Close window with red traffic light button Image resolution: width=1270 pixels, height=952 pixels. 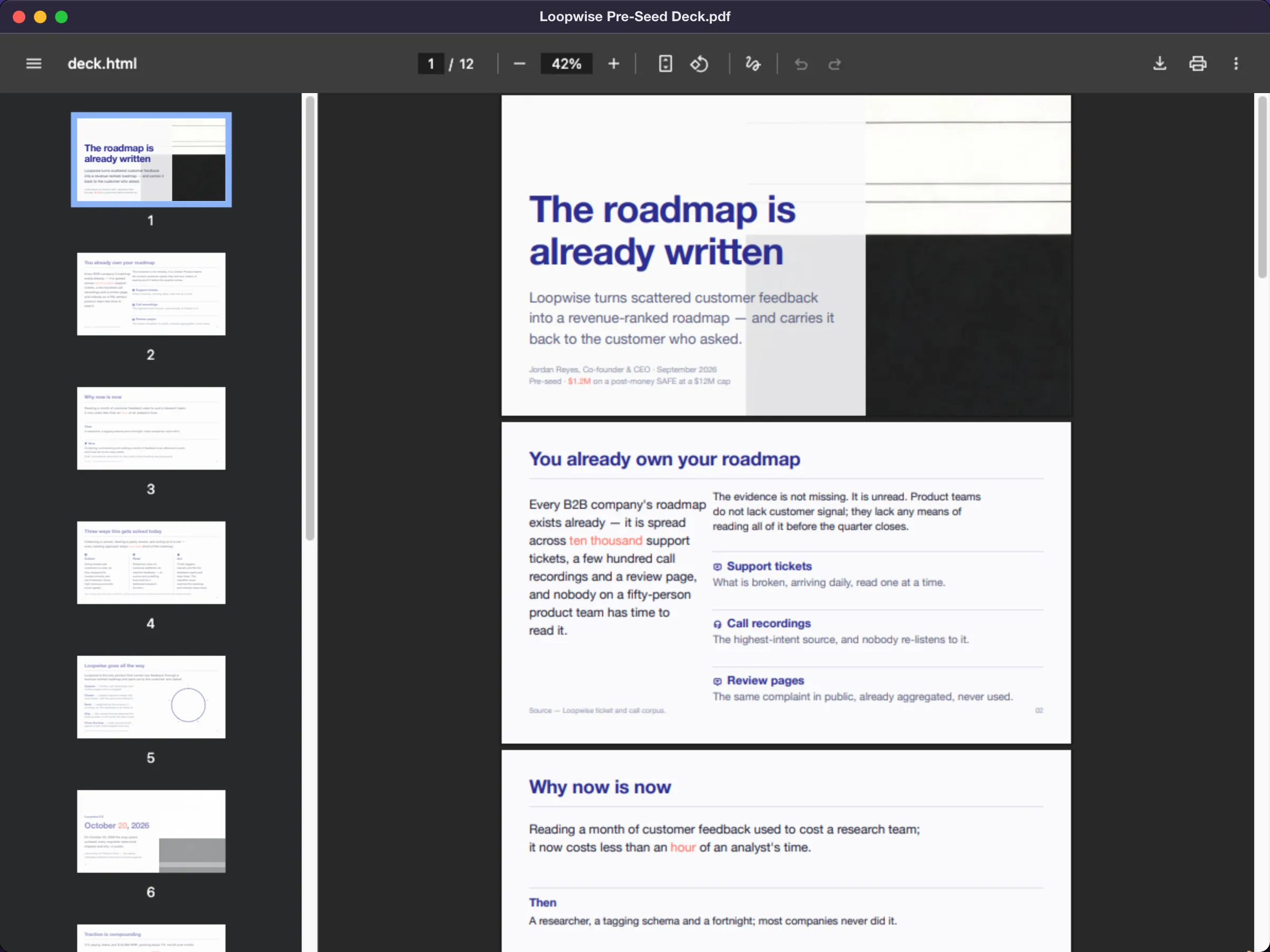coord(19,16)
